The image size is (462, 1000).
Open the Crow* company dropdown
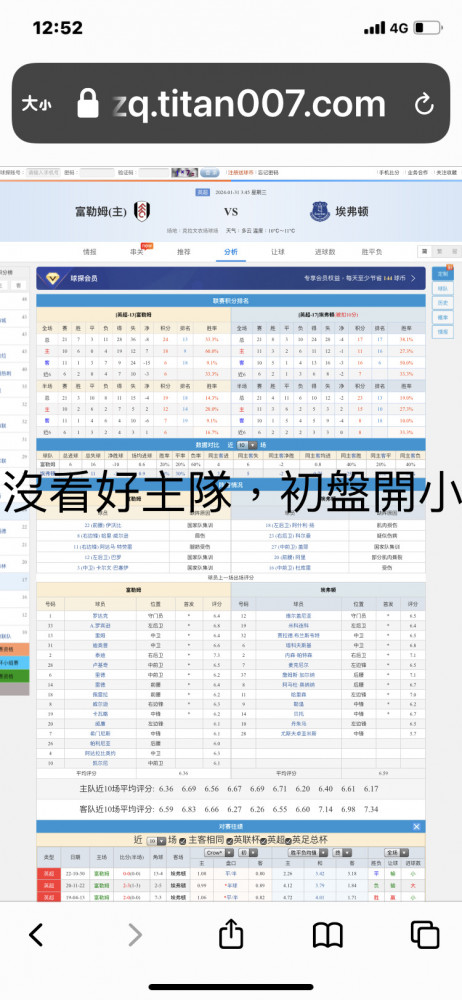click(x=220, y=853)
